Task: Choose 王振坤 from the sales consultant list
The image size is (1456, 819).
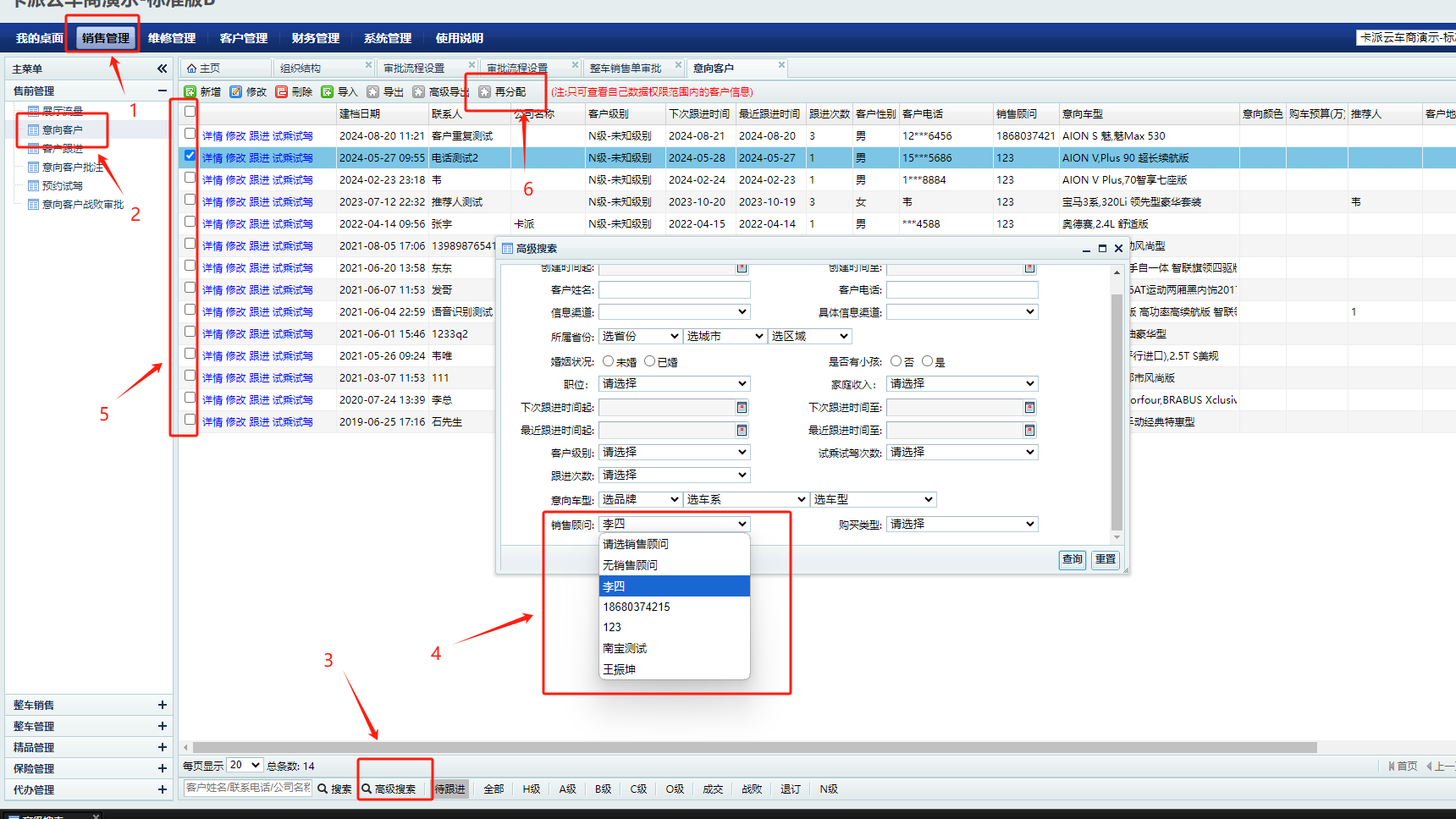Action: 620,669
